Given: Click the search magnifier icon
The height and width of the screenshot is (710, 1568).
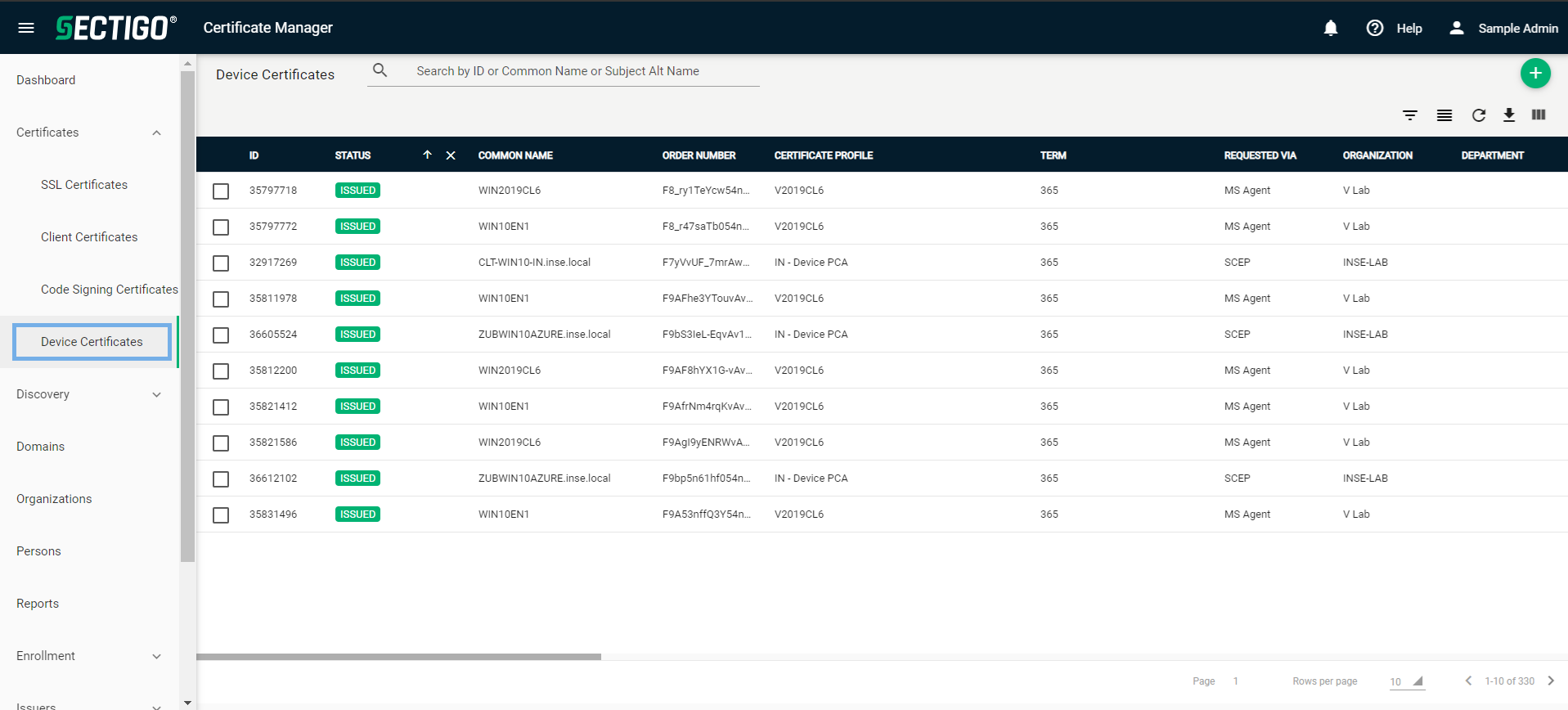Looking at the screenshot, I should [380, 70].
